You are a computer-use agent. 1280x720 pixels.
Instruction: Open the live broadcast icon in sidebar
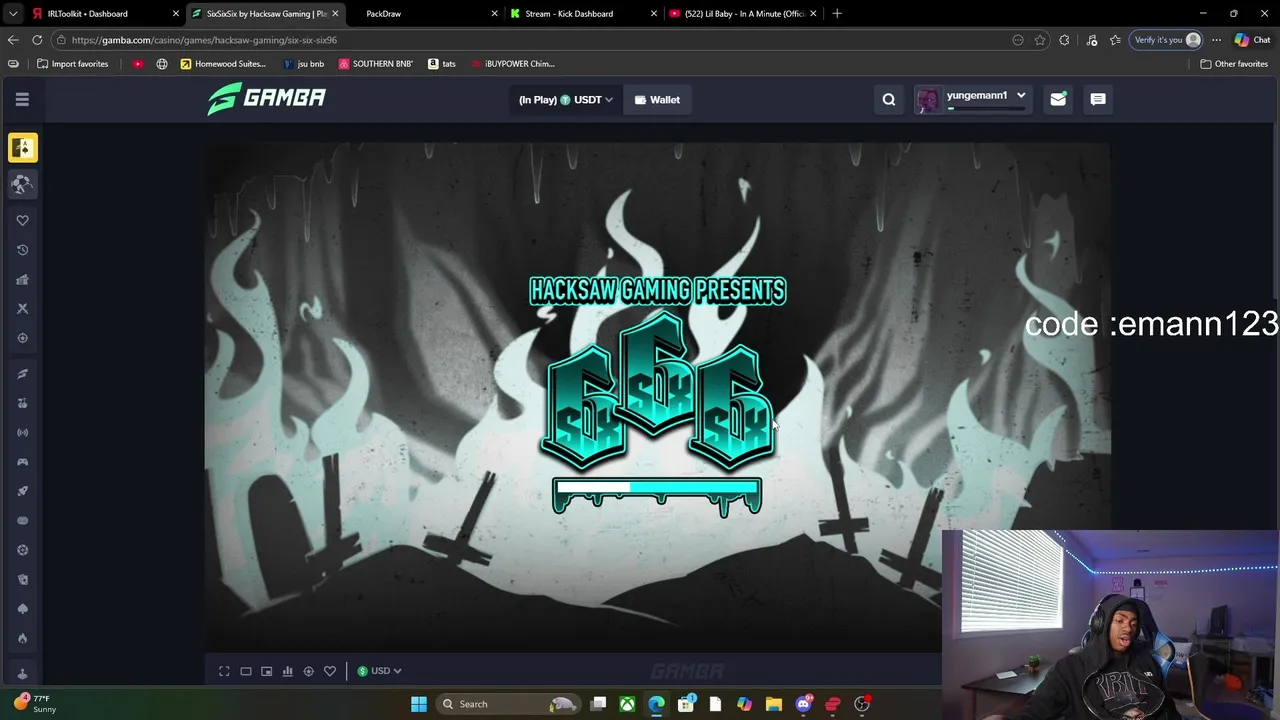coord(22,432)
